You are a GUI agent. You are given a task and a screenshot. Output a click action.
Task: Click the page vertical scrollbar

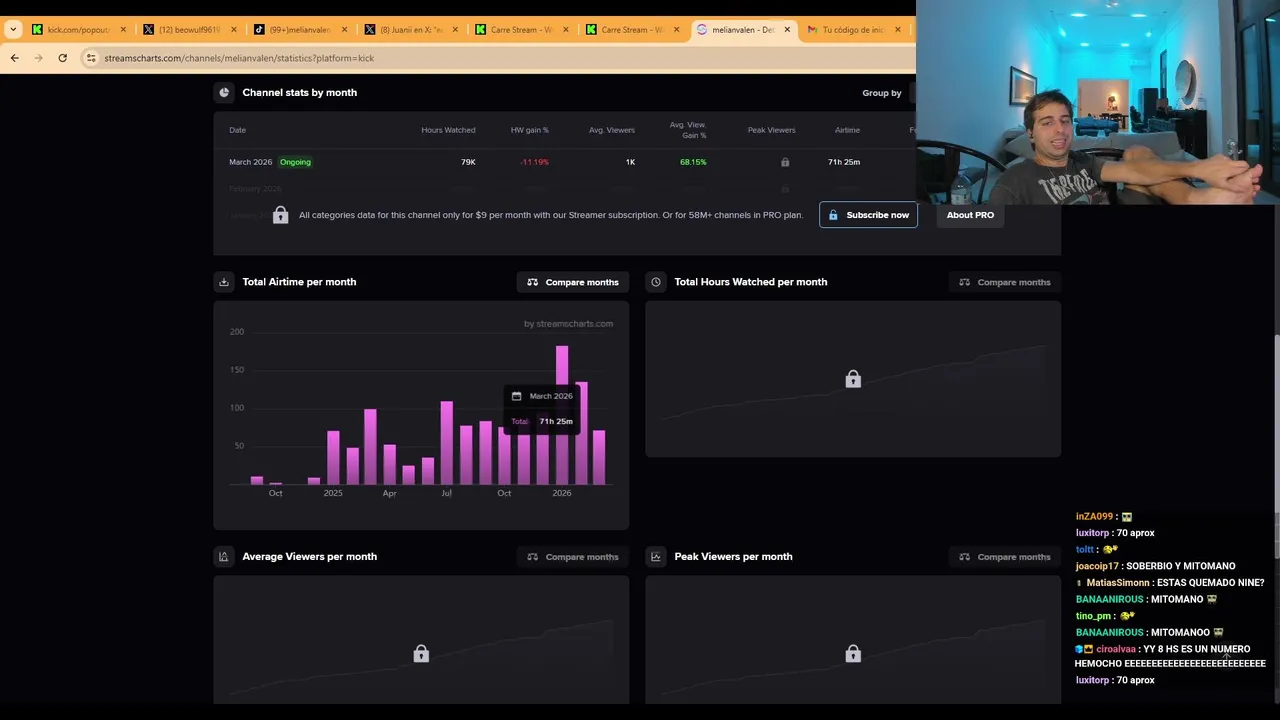tap(1275, 445)
